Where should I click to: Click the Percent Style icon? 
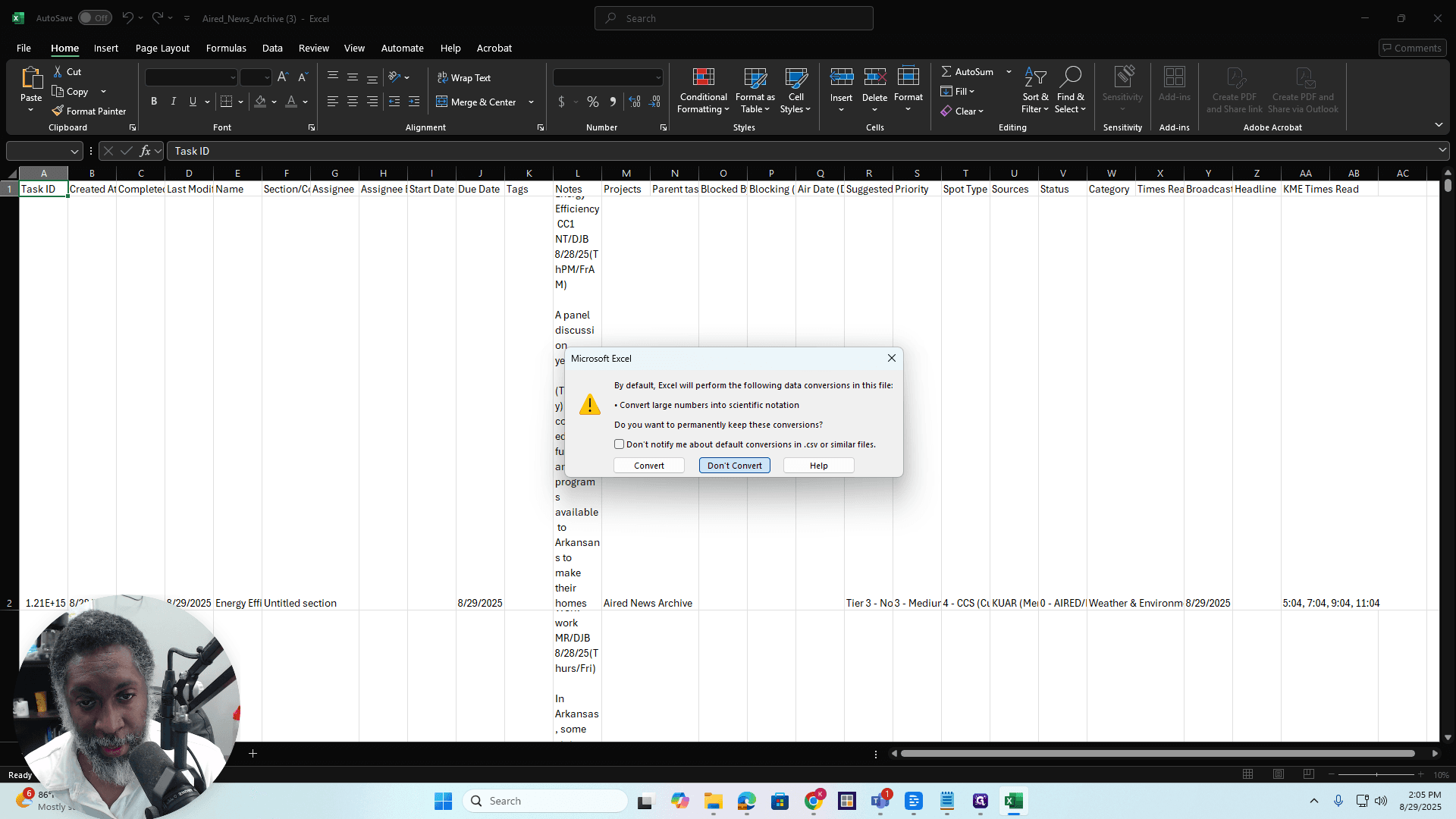click(592, 102)
